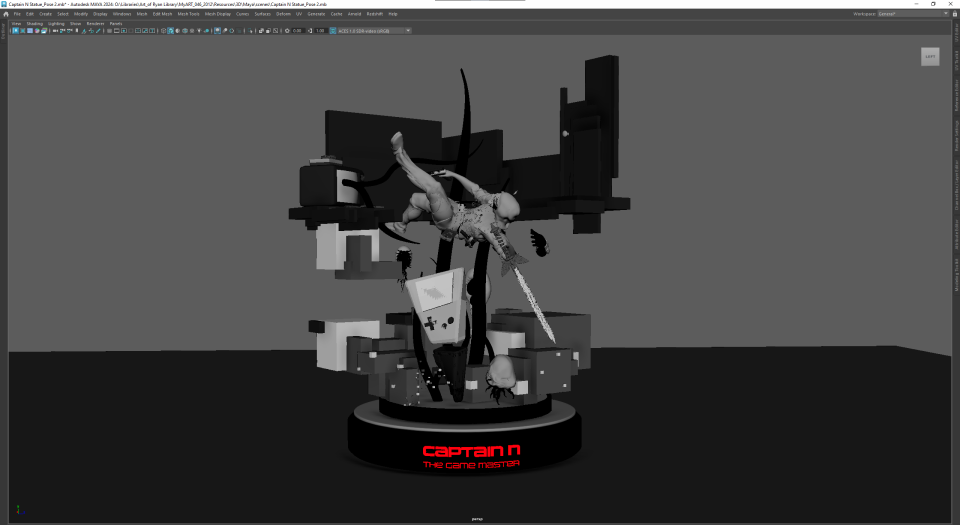Click the Use All Lights icon
Viewport: 960px width, 525px height.
(199, 30)
